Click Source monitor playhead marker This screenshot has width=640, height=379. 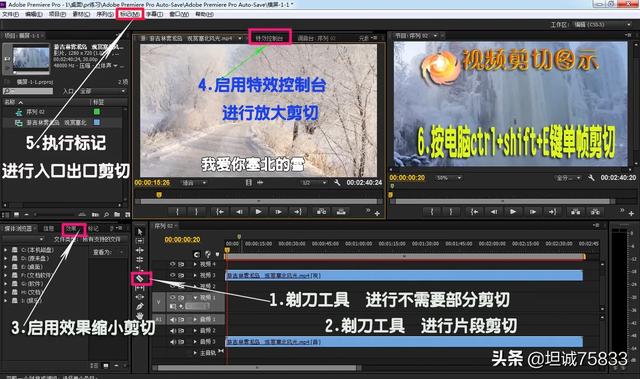(x=159, y=195)
